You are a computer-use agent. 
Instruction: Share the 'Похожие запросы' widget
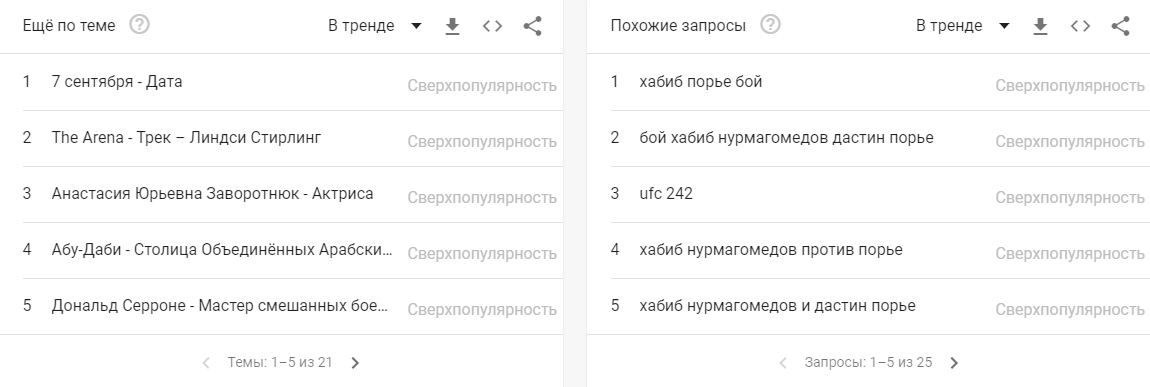[x=1120, y=26]
